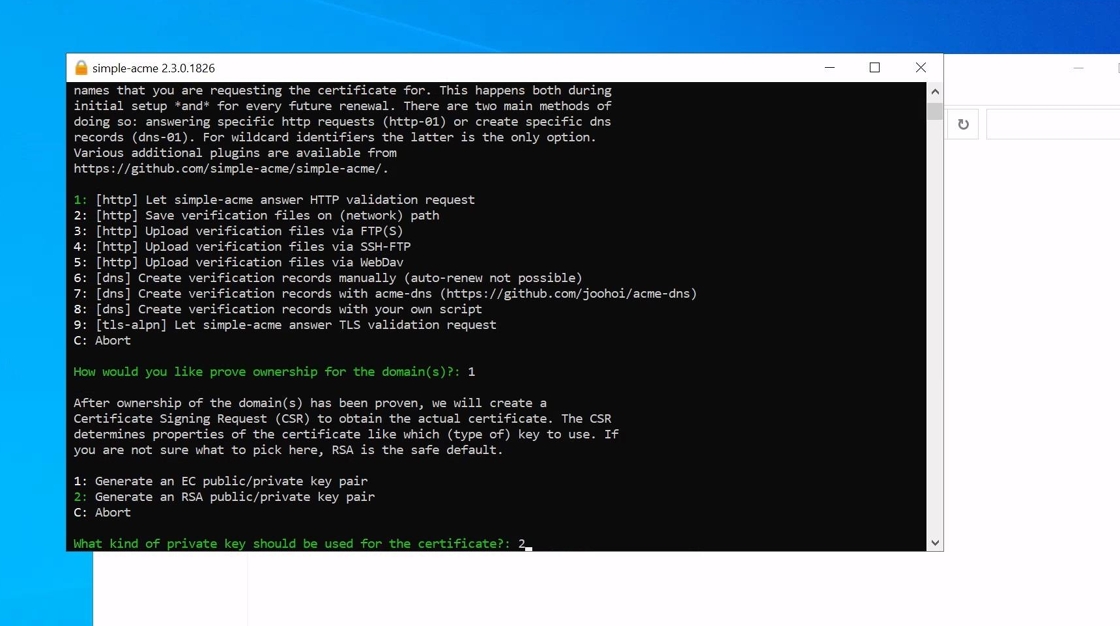
Task: Click the github.com/simple-acme/simple-acme URL text
Action: [x=231, y=169]
